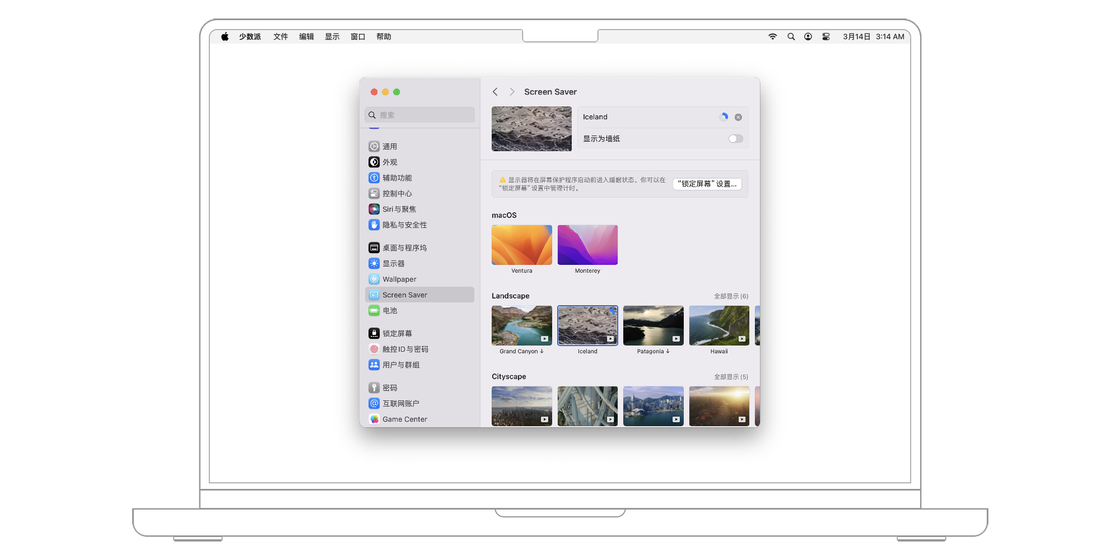Open the 显示 menu
Image resolution: width=1120 pixels, height=560 pixels.
coord(332,36)
